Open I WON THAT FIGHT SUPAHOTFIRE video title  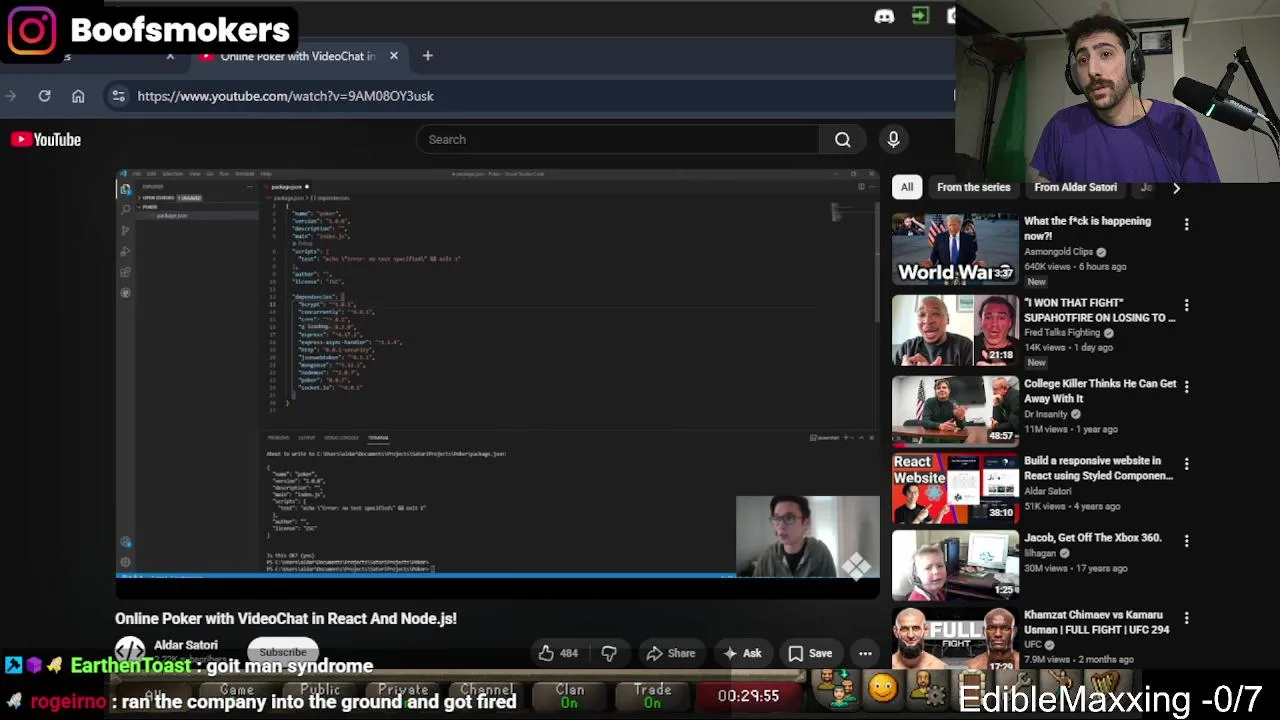point(1099,310)
